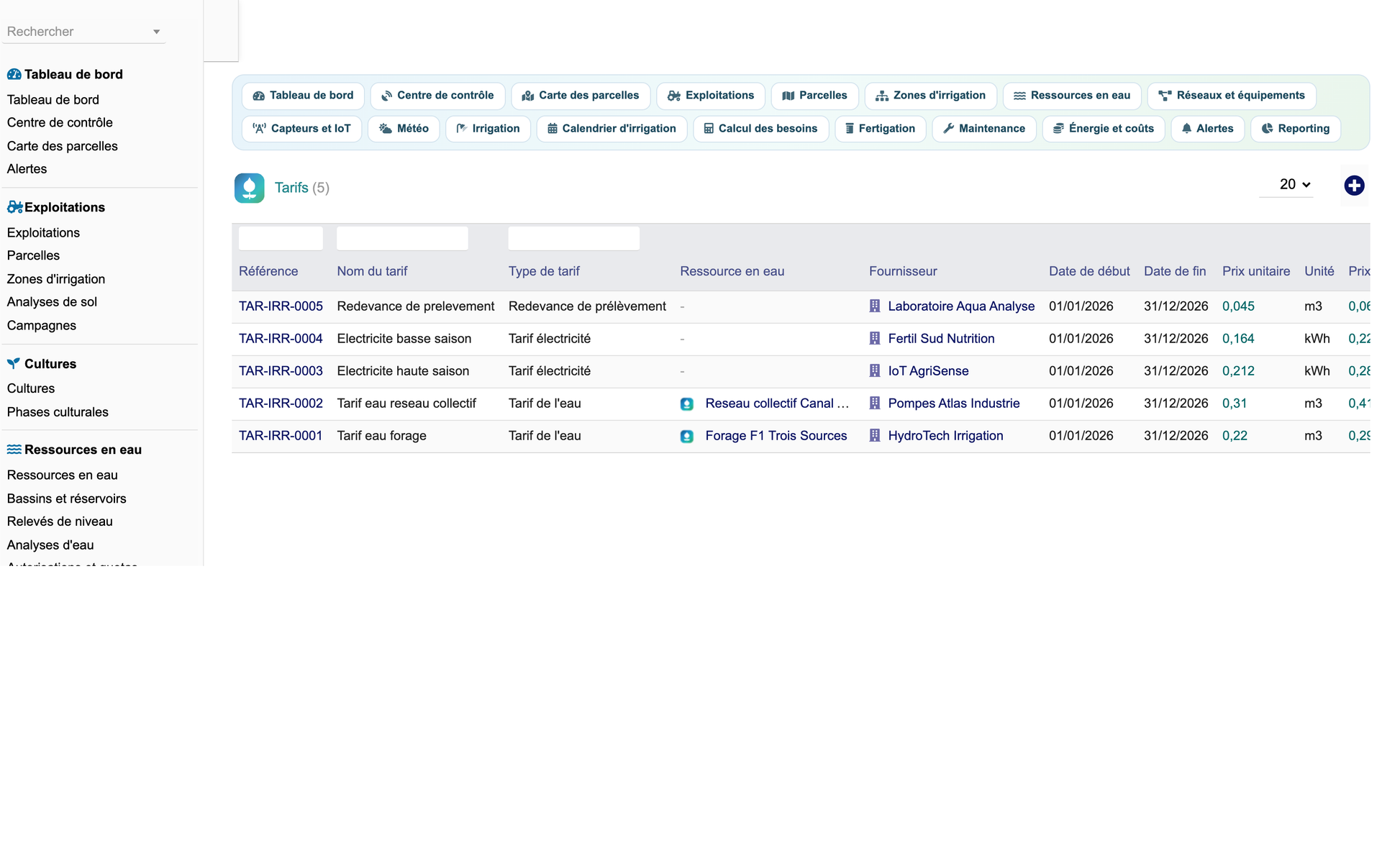Open Parcelles tab in top navigation
The width and height of the screenshot is (1400, 866).
pyautogui.click(x=814, y=96)
